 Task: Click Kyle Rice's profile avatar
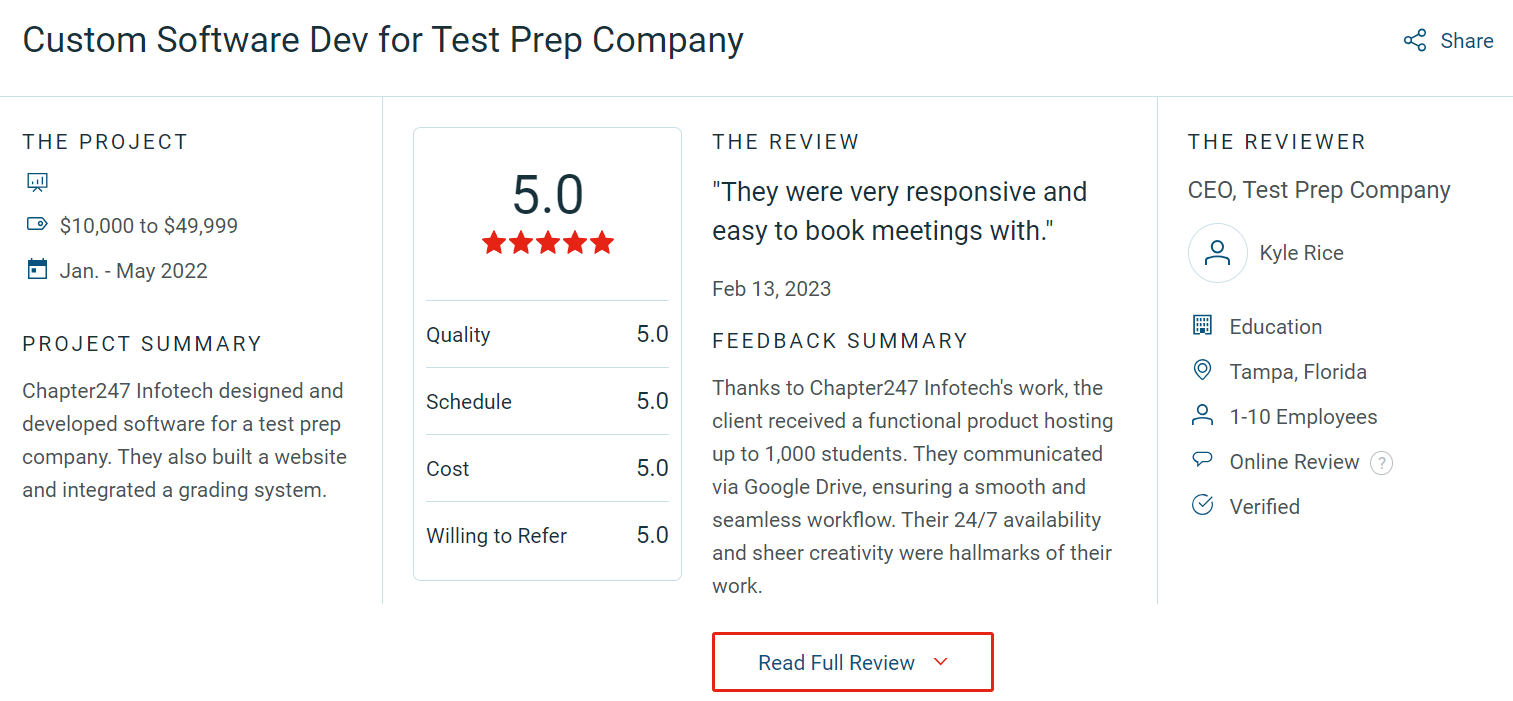[x=1217, y=253]
